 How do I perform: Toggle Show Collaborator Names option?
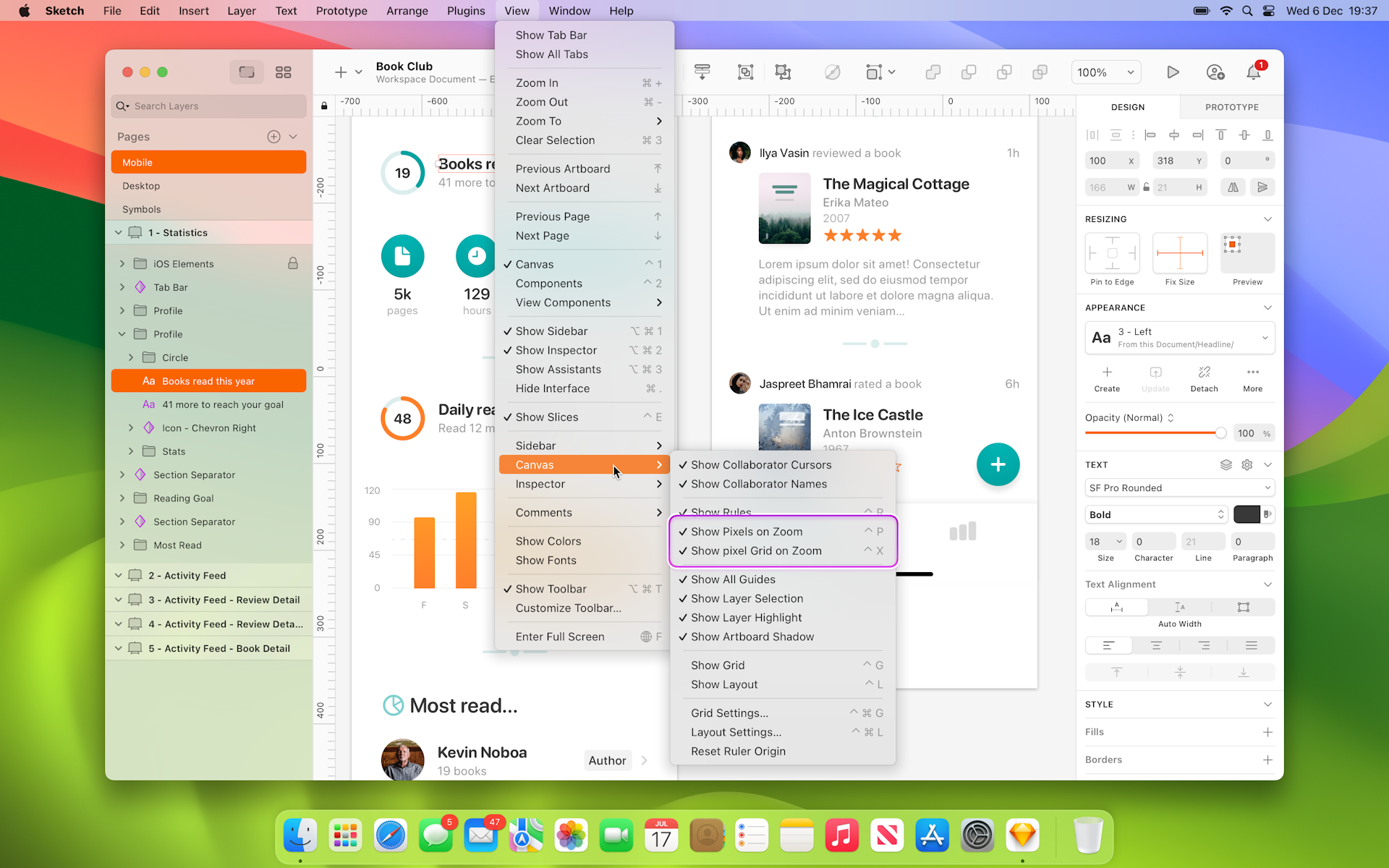point(783,484)
